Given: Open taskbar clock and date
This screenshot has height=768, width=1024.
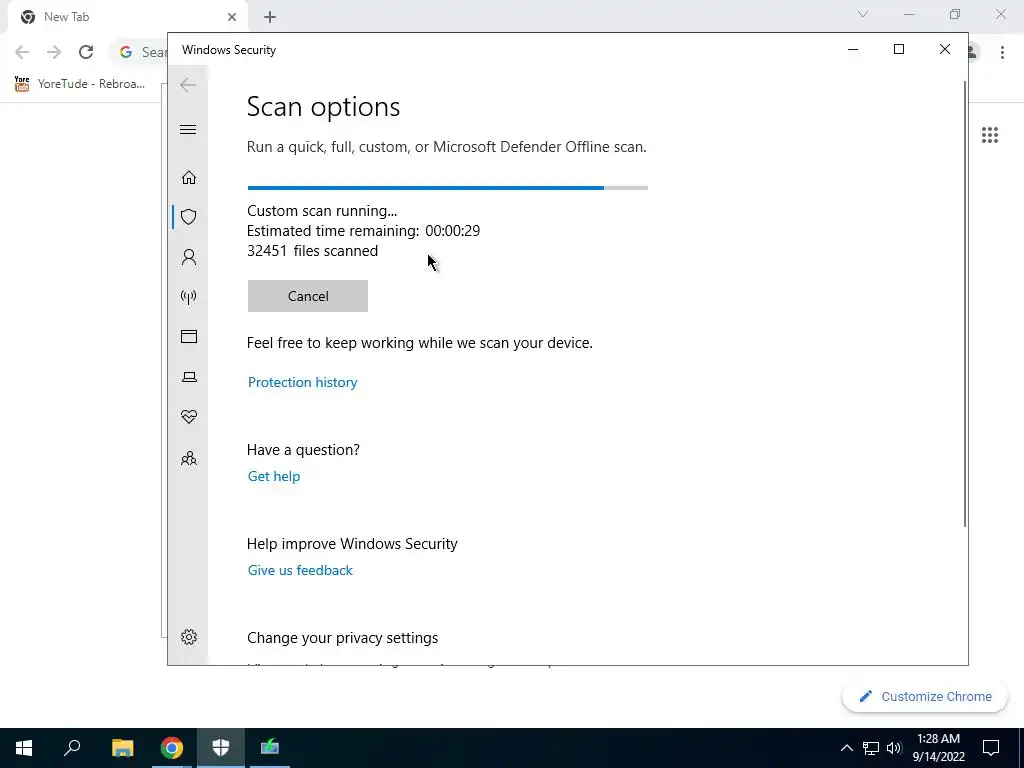Looking at the screenshot, I should click(x=938, y=748).
